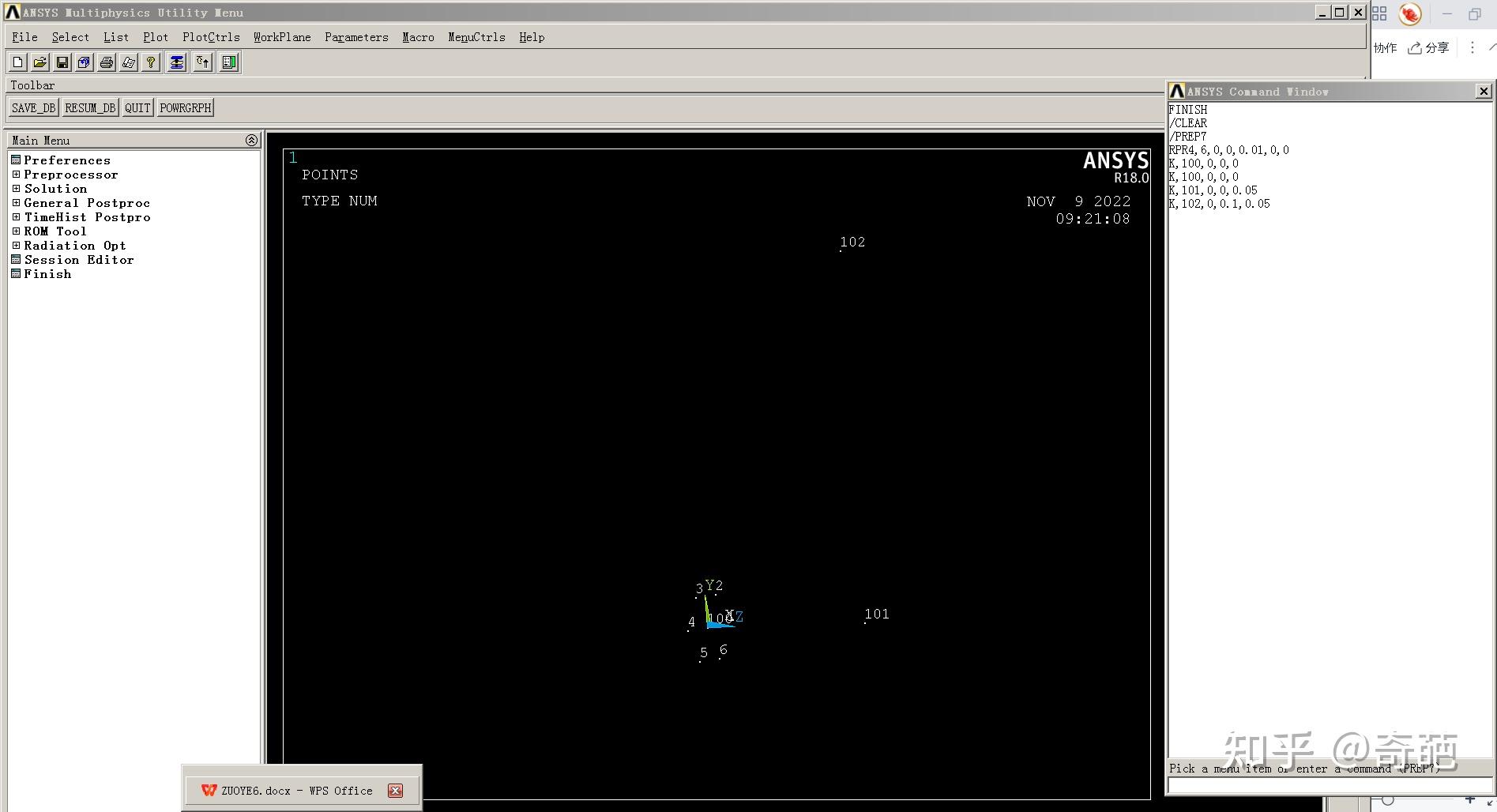
Task: Open the Parameters menu
Action: [356, 37]
